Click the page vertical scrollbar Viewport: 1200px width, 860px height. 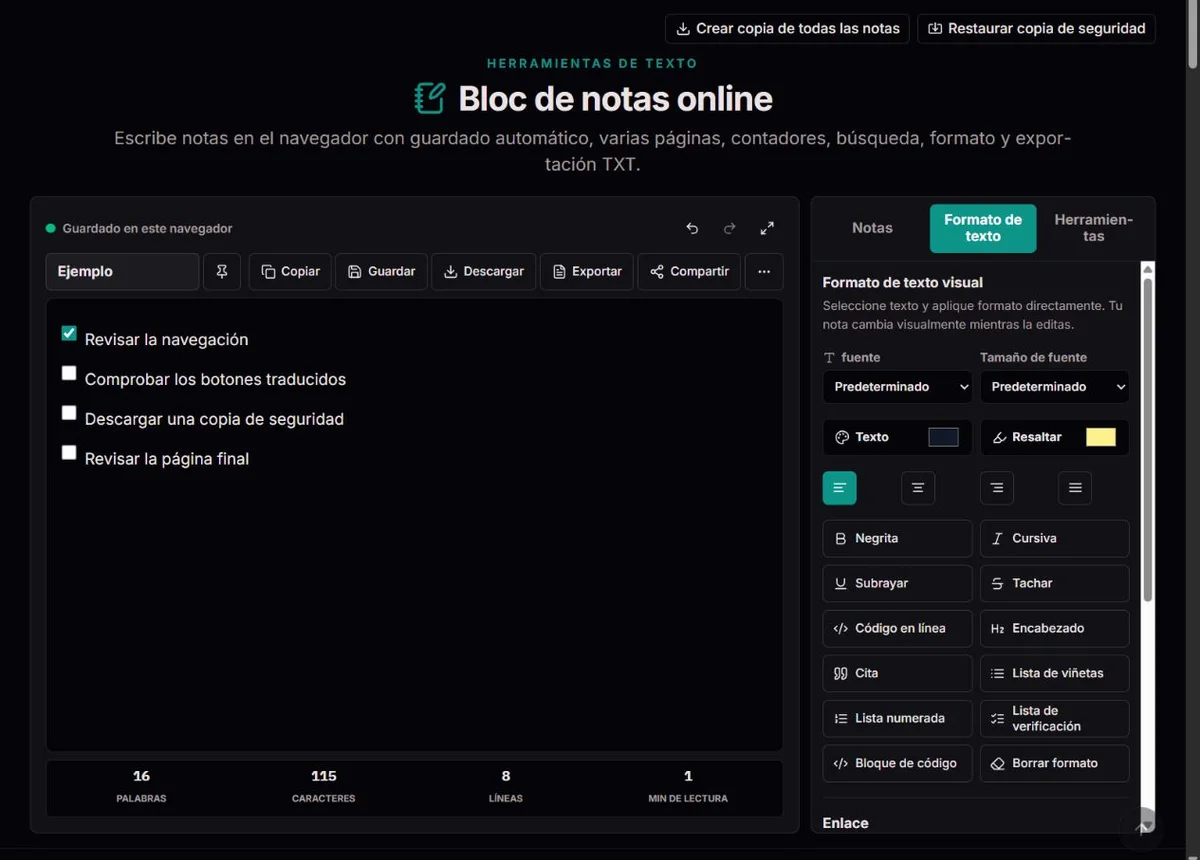tap(1192, 40)
